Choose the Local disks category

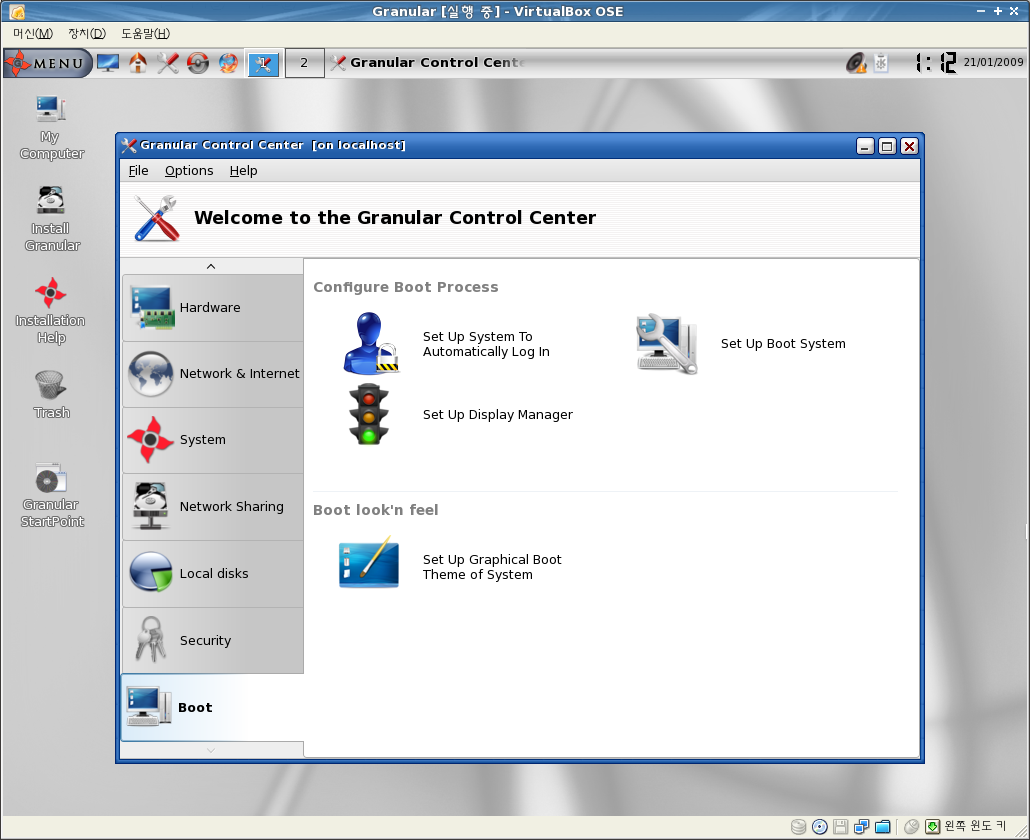pos(213,573)
